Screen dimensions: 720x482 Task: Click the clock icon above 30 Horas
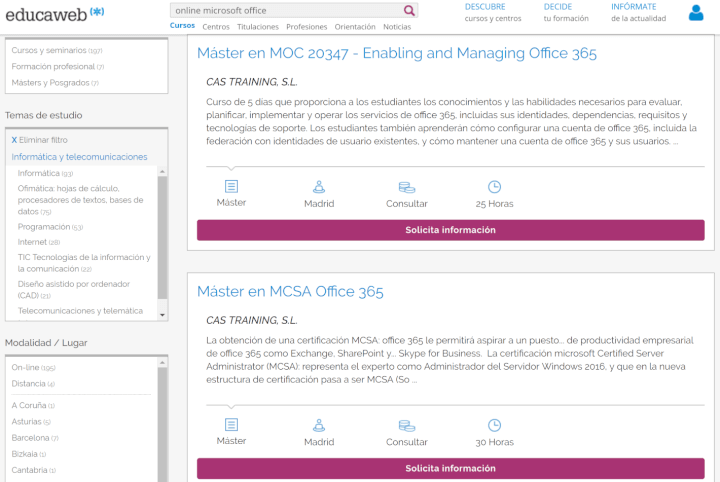(x=494, y=425)
